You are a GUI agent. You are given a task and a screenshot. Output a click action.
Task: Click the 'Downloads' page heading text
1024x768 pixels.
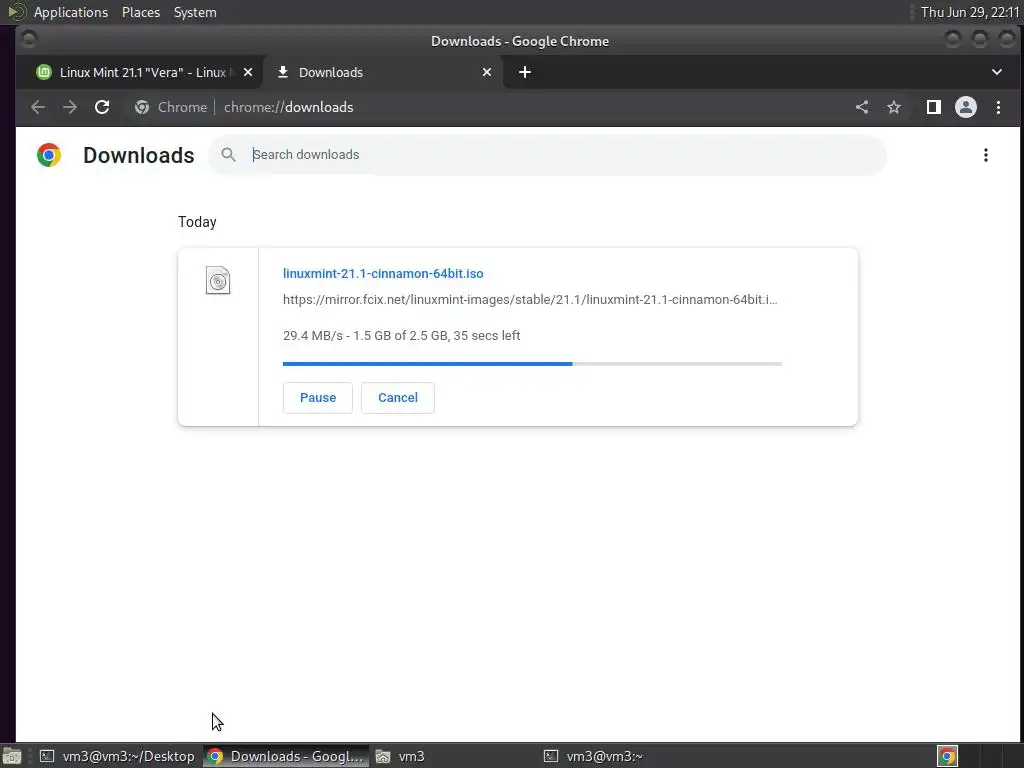(x=139, y=155)
